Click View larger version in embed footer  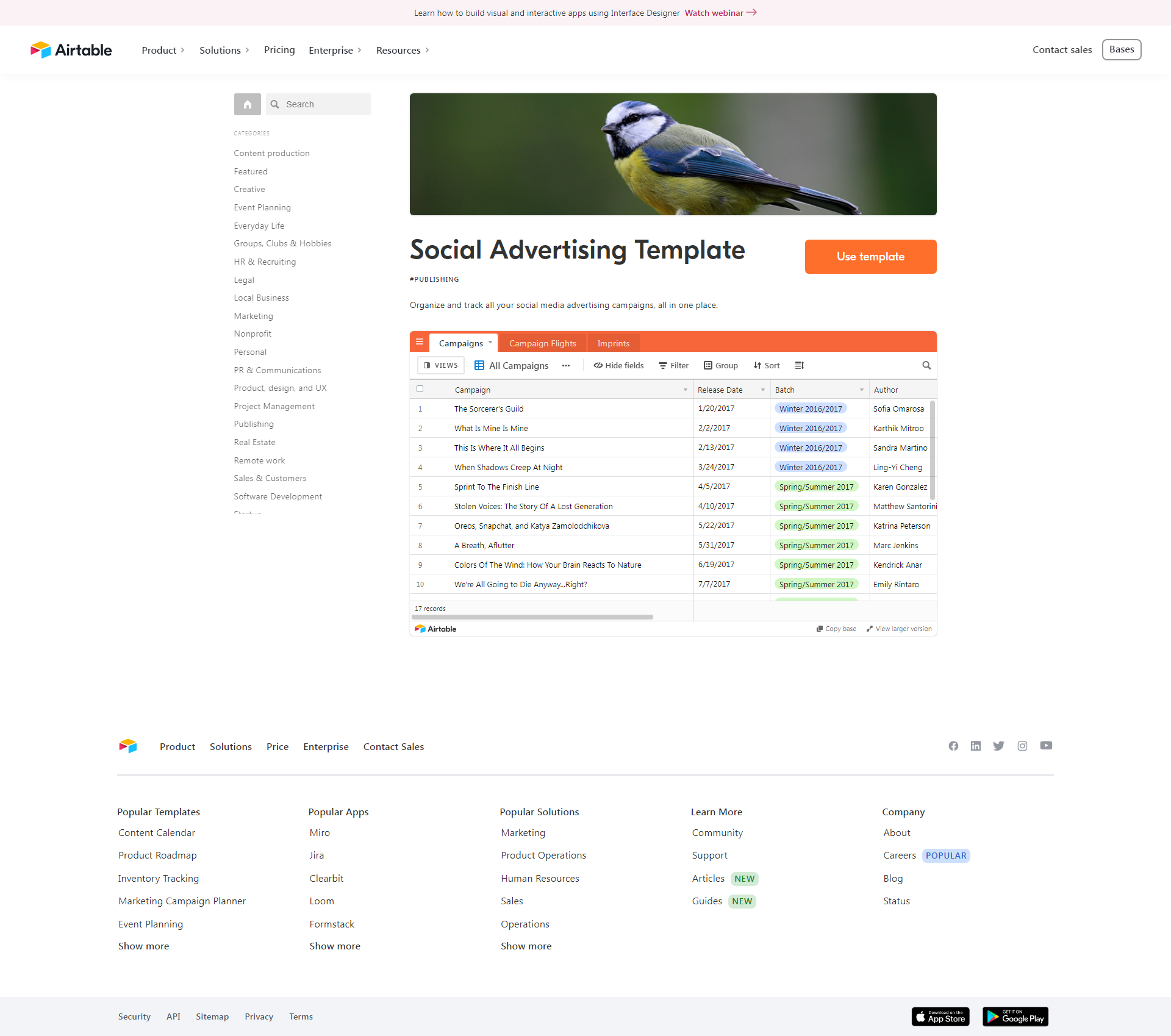[x=899, y=629]
